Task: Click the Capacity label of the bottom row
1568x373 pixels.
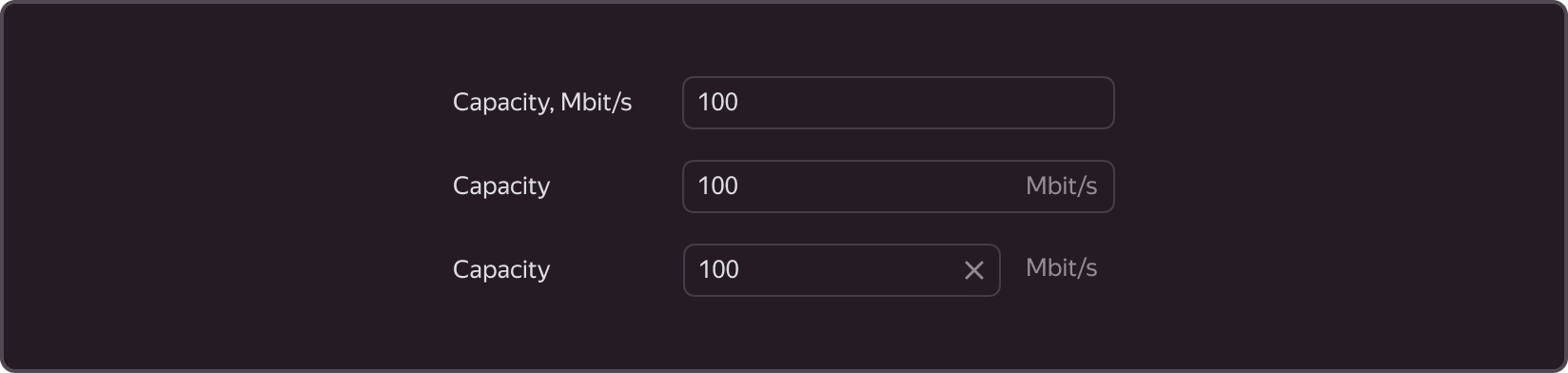Action: pos(501,270)
